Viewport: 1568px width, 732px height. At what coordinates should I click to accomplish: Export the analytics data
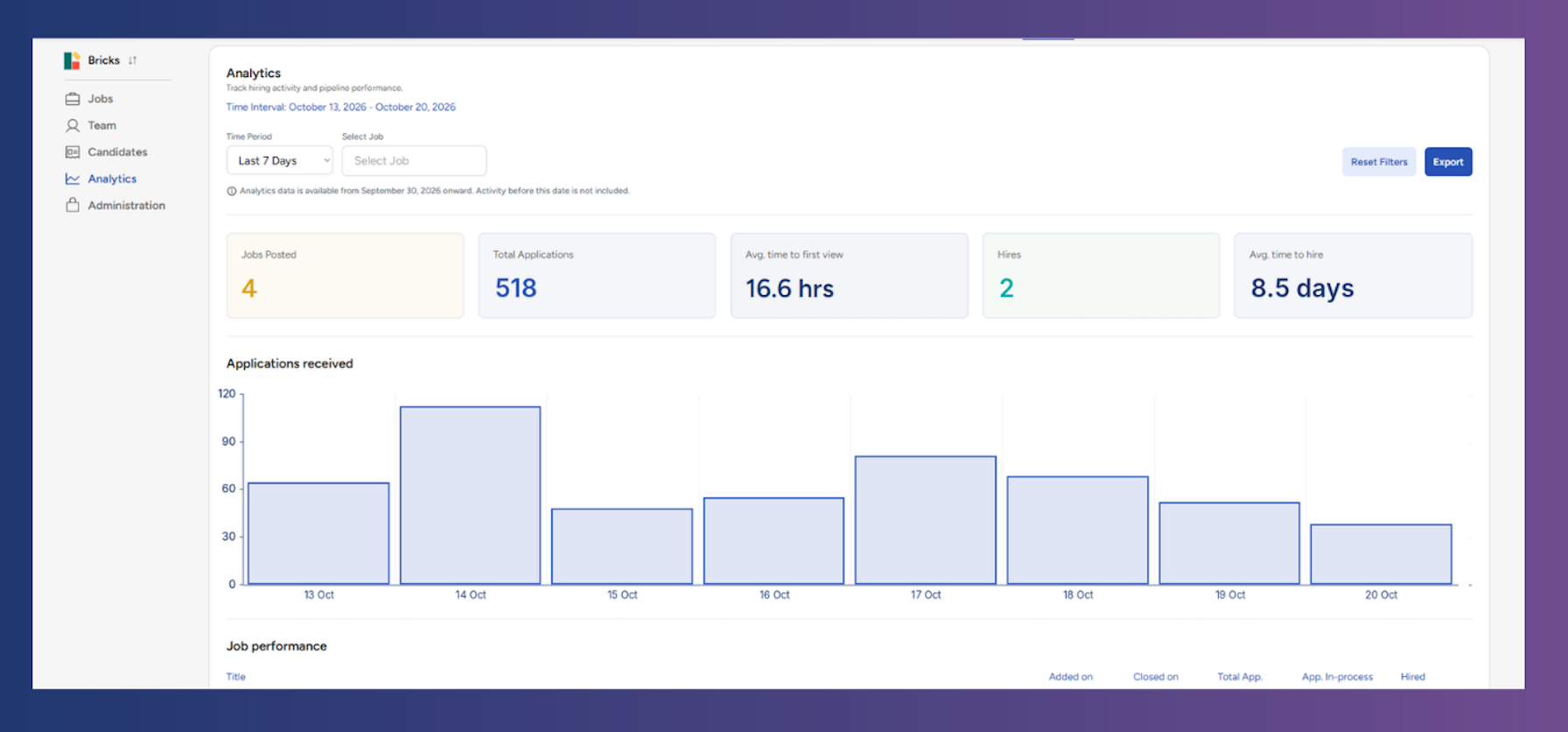point(1448,162)
